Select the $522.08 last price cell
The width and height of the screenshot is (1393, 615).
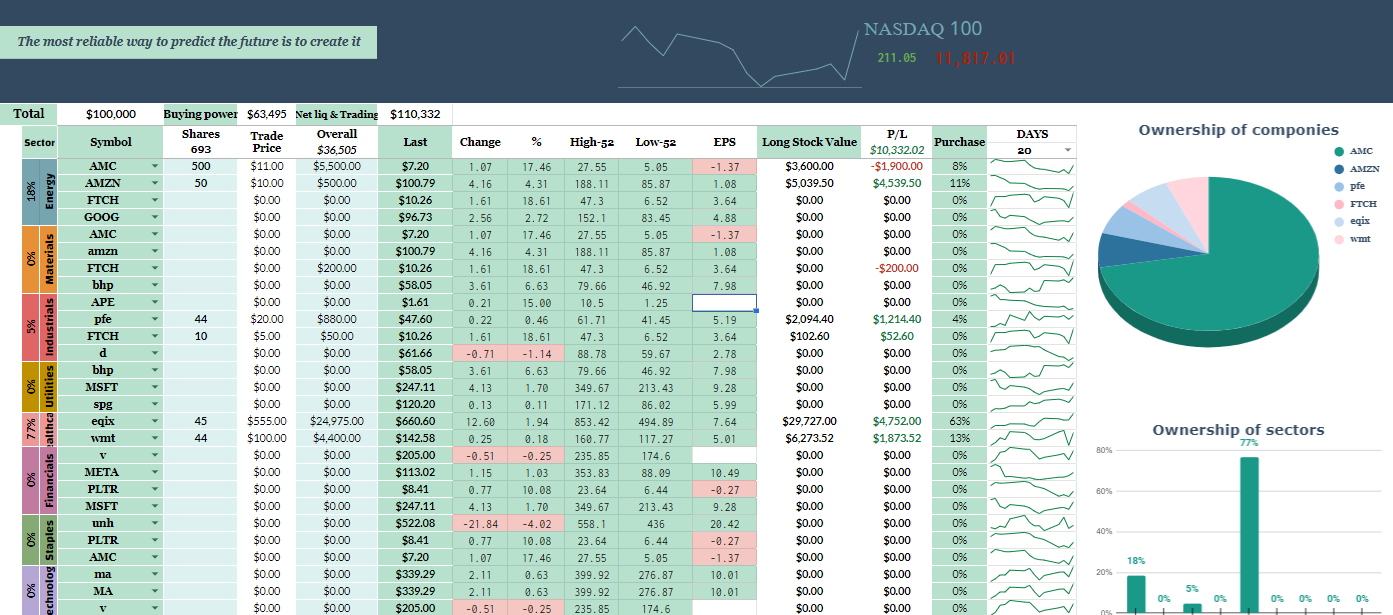[x=416, y=523]
